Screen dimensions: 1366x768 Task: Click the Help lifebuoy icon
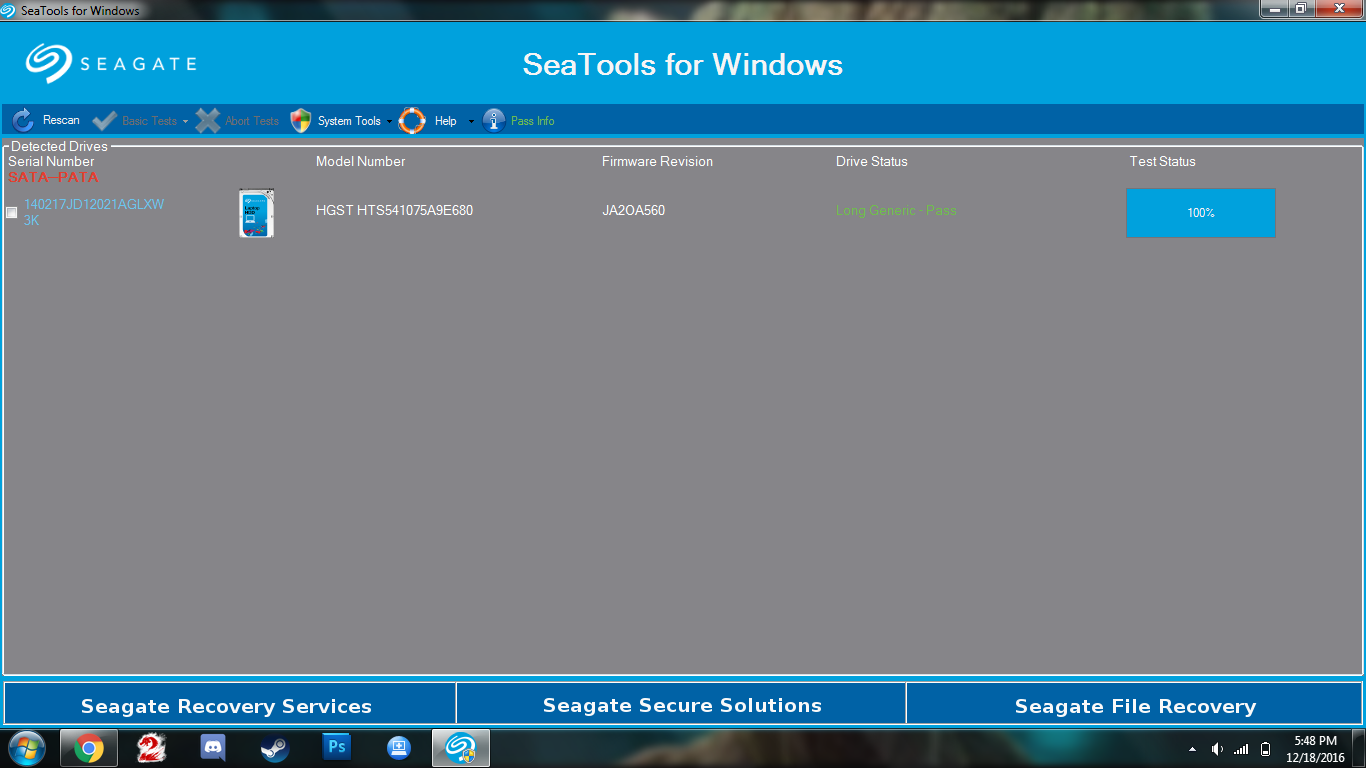tap(412, 121)
